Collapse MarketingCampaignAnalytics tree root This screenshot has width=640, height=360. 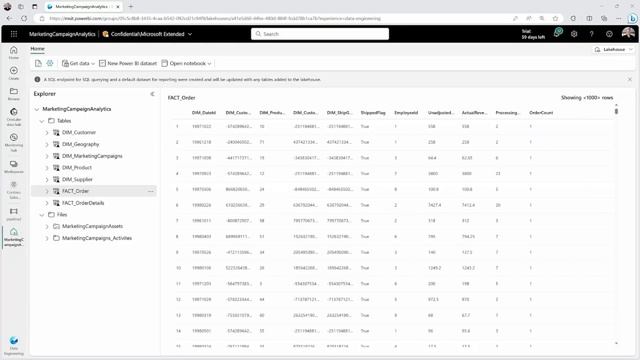pyautogui.click(x=37, y=109)
